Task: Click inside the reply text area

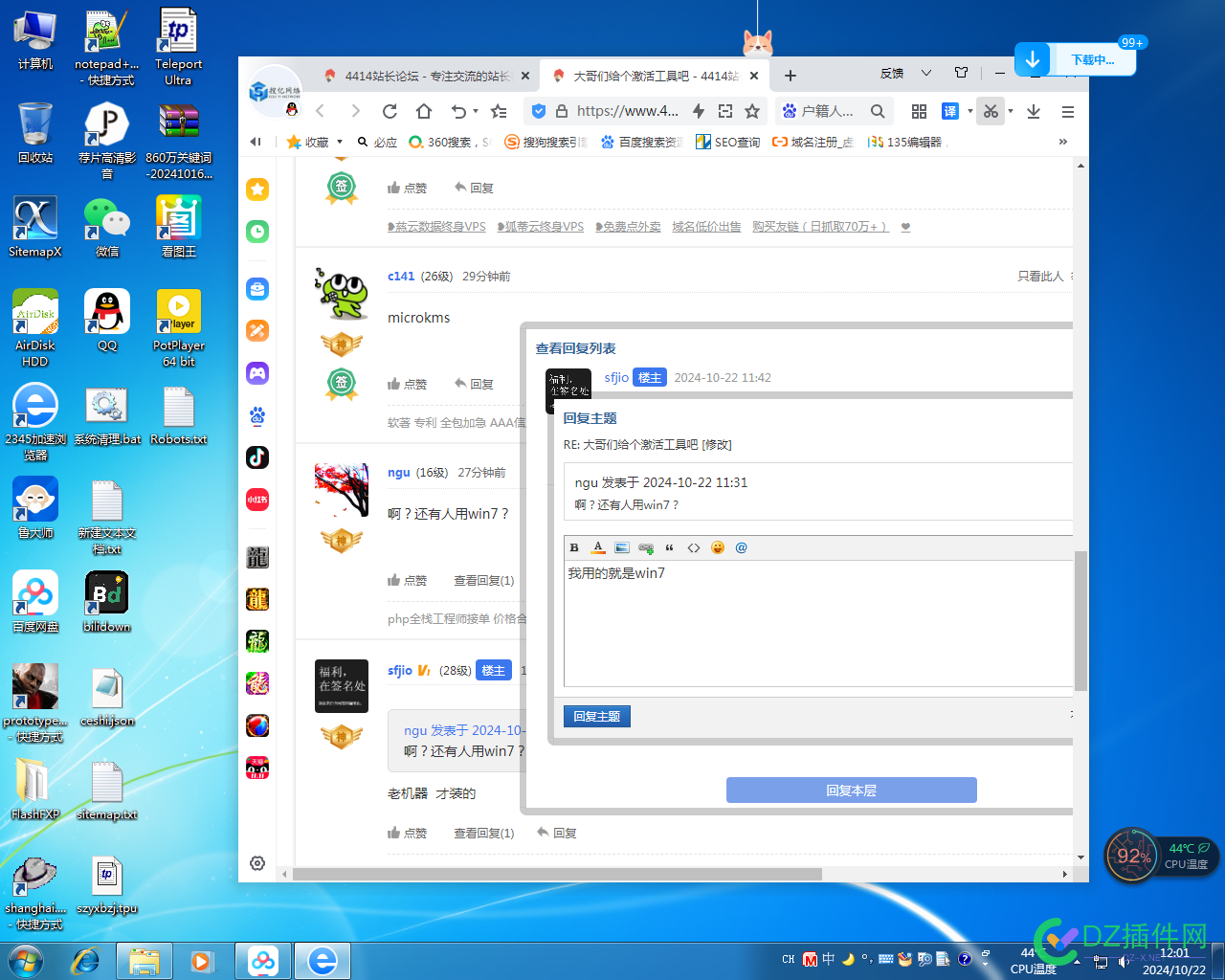Action: [819, 623]
